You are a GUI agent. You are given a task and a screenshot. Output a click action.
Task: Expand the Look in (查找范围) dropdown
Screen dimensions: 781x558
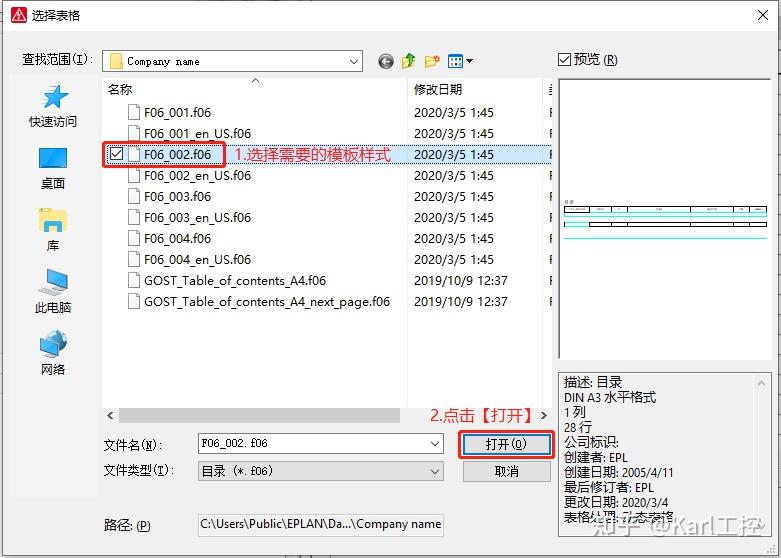(x=354, y=62)
